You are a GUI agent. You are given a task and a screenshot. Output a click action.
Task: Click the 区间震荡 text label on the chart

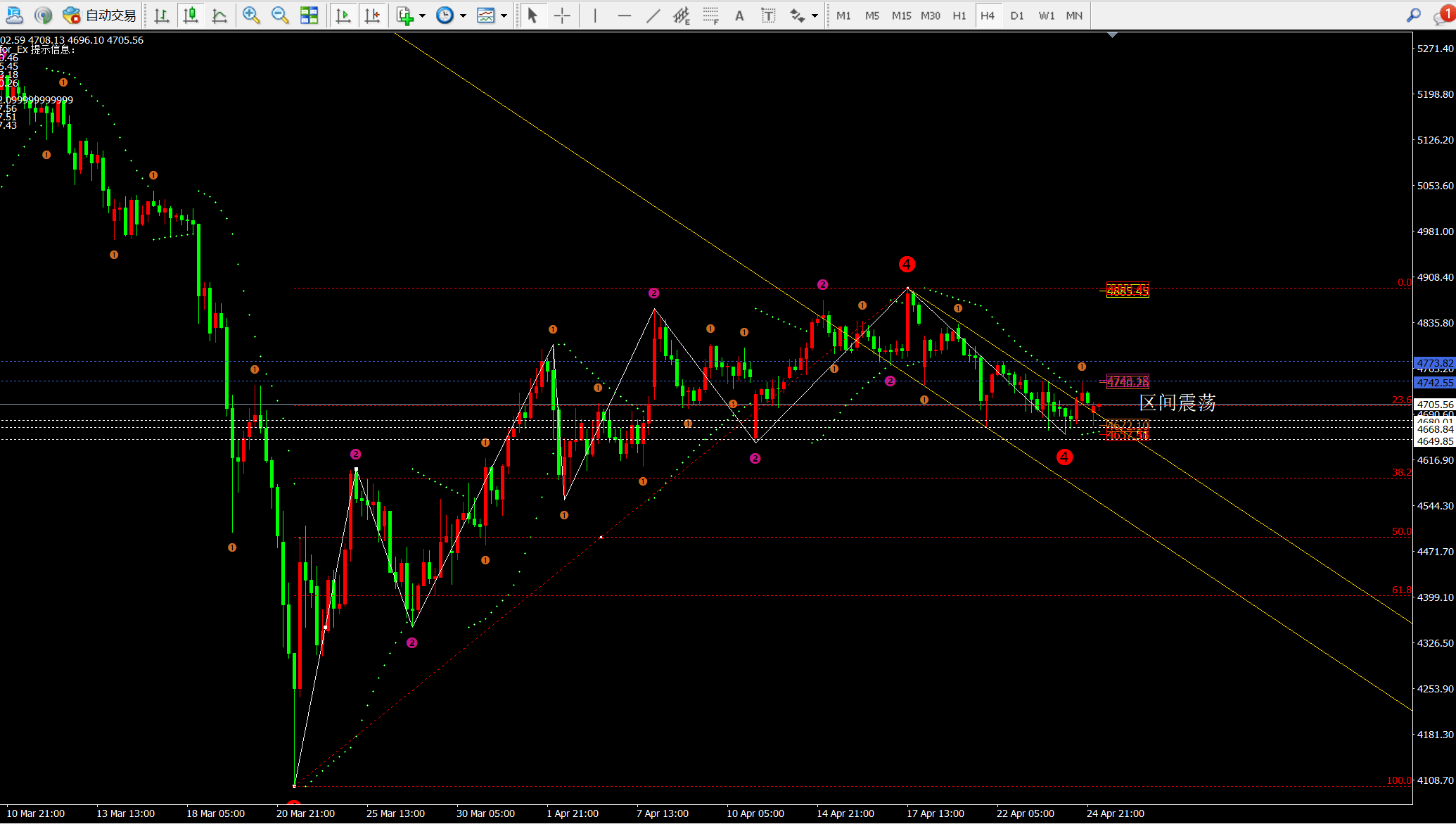click(x=1177, y=403)
